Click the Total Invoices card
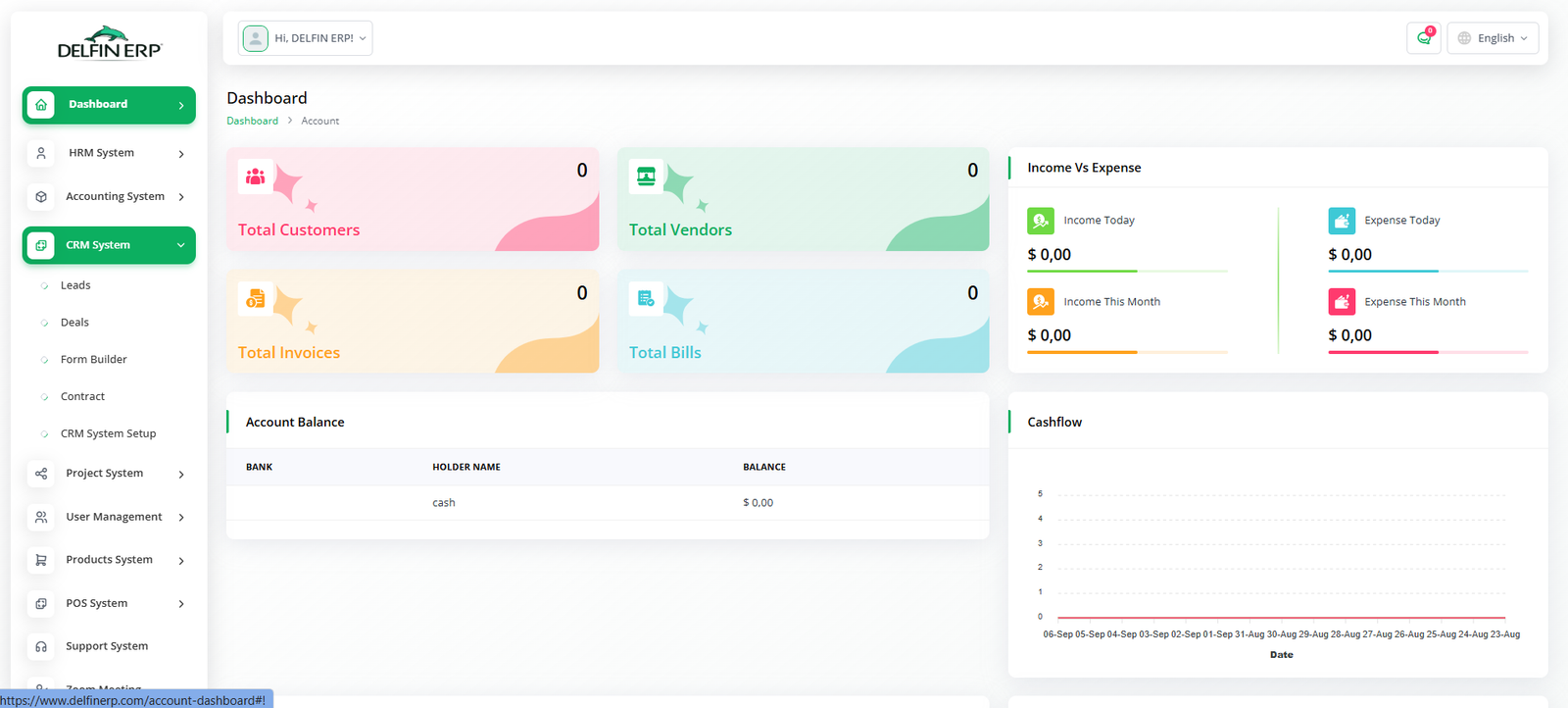This screenshot has height=708, width=1568. click(x=412, y=322)
